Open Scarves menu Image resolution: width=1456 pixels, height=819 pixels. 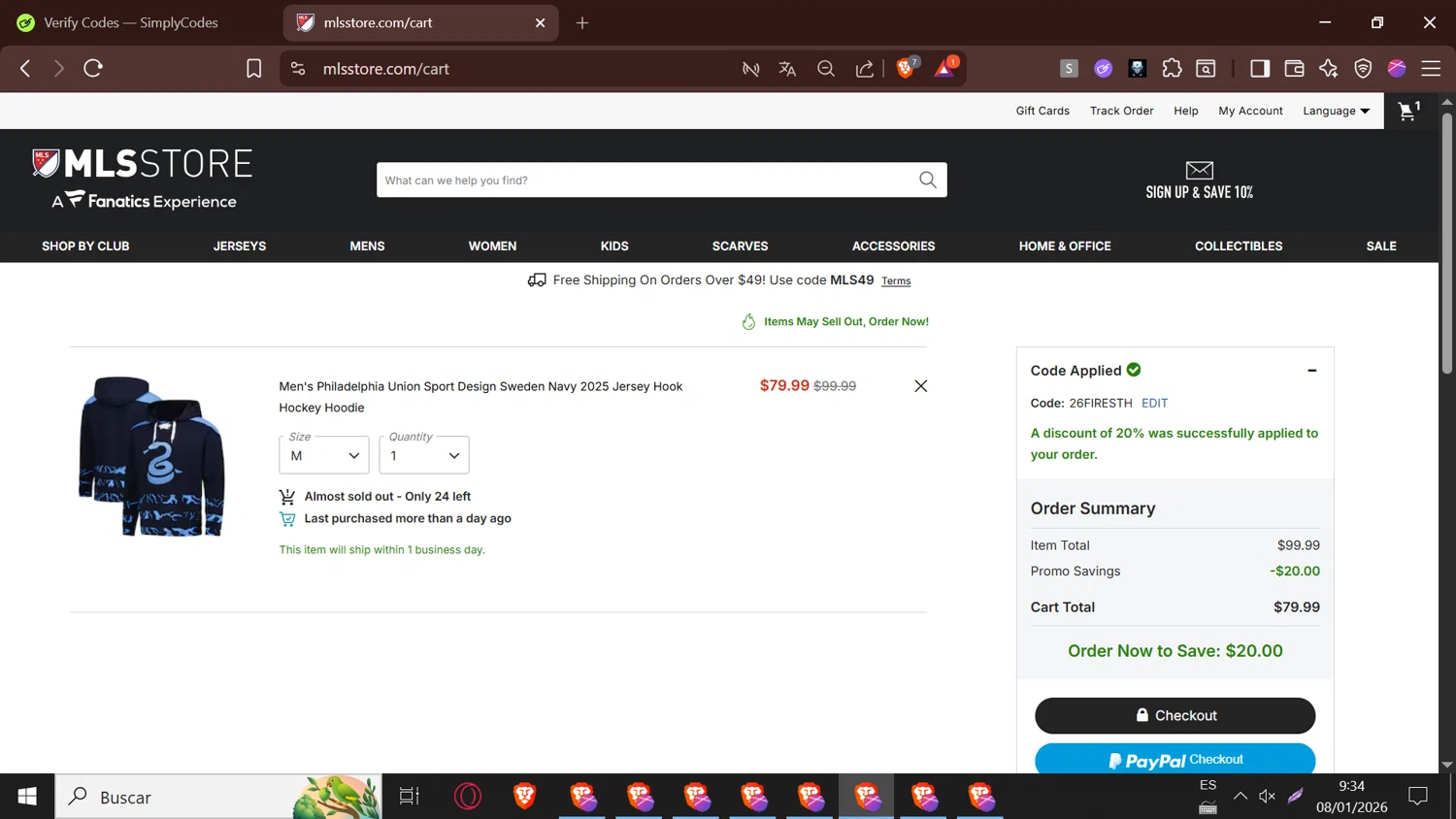740,246
